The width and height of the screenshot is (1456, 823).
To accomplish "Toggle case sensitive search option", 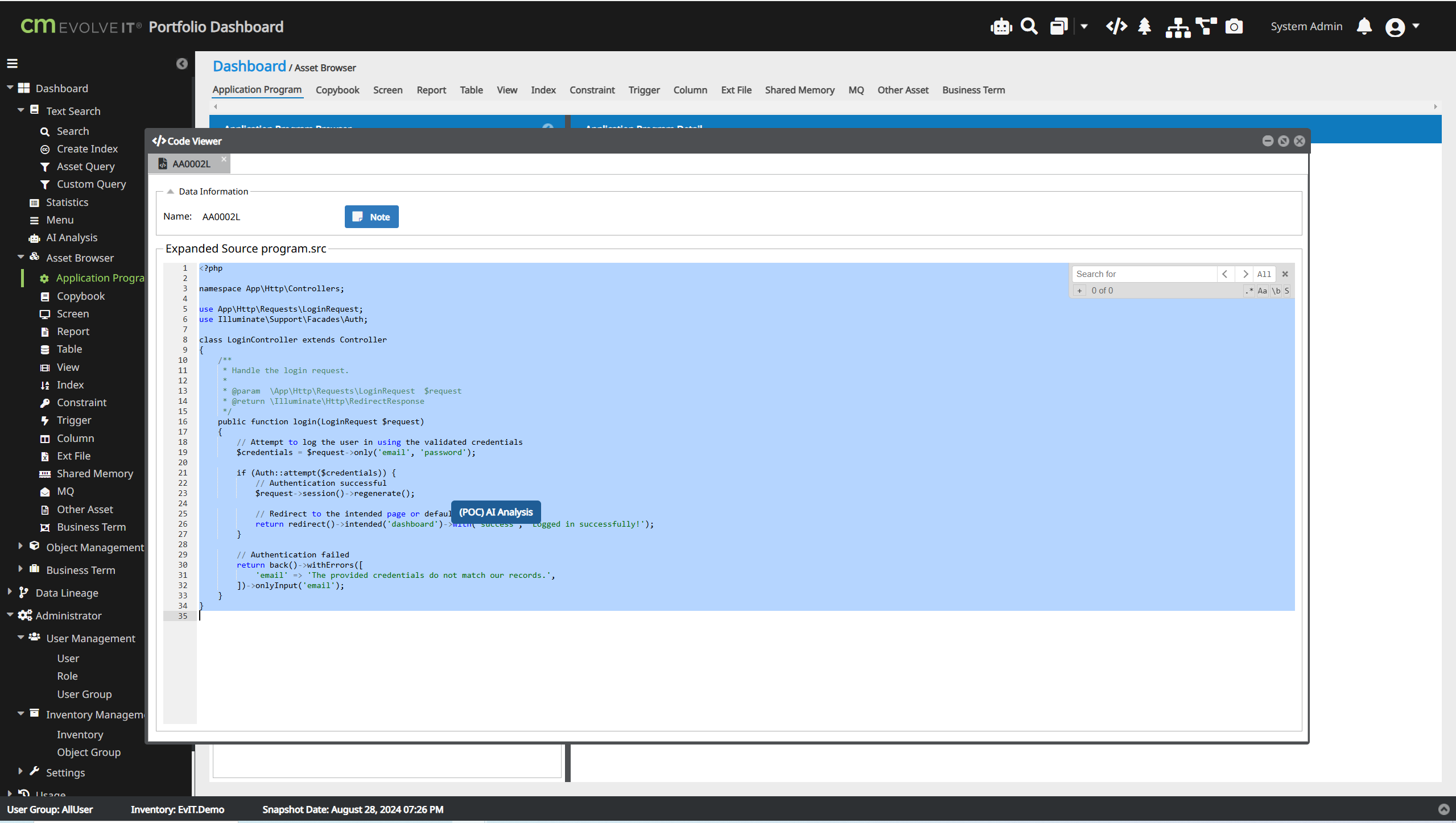I will click(1262, 291).
